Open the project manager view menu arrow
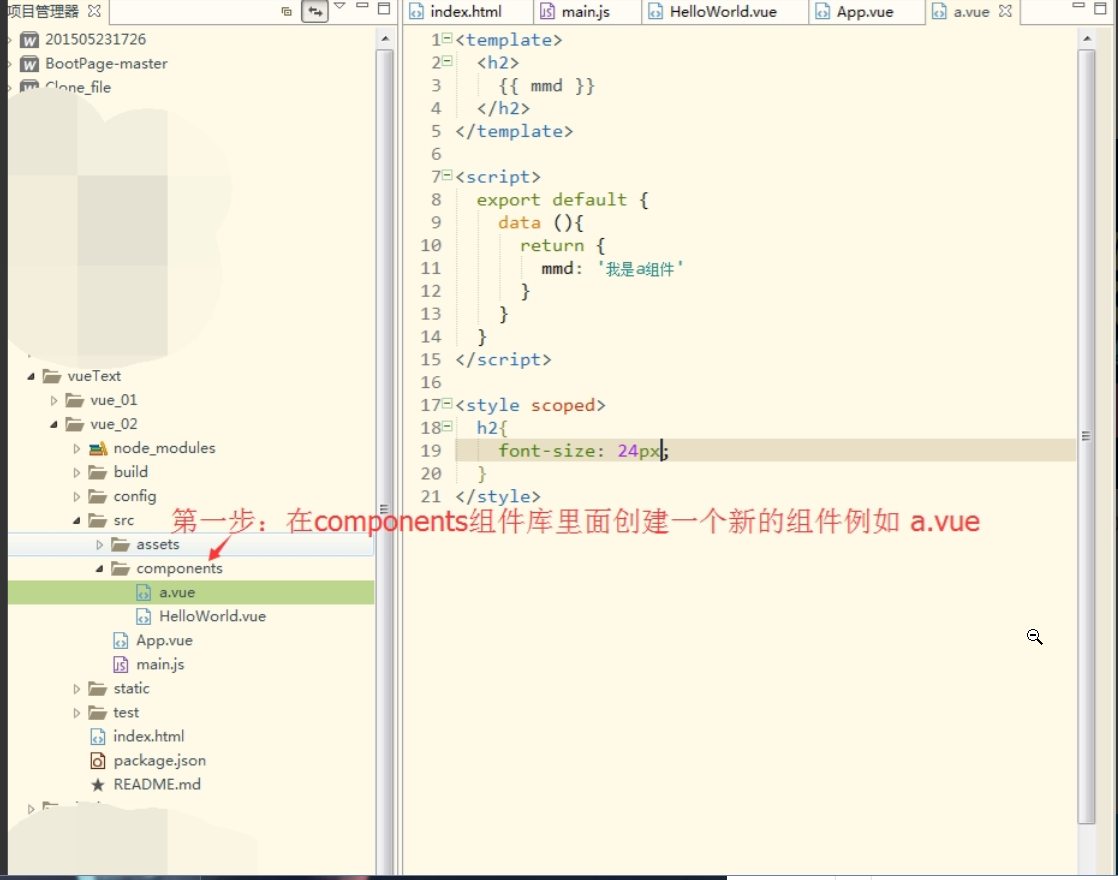The width and height of the screenshot is (1118, 880). (x=339, y=6)
